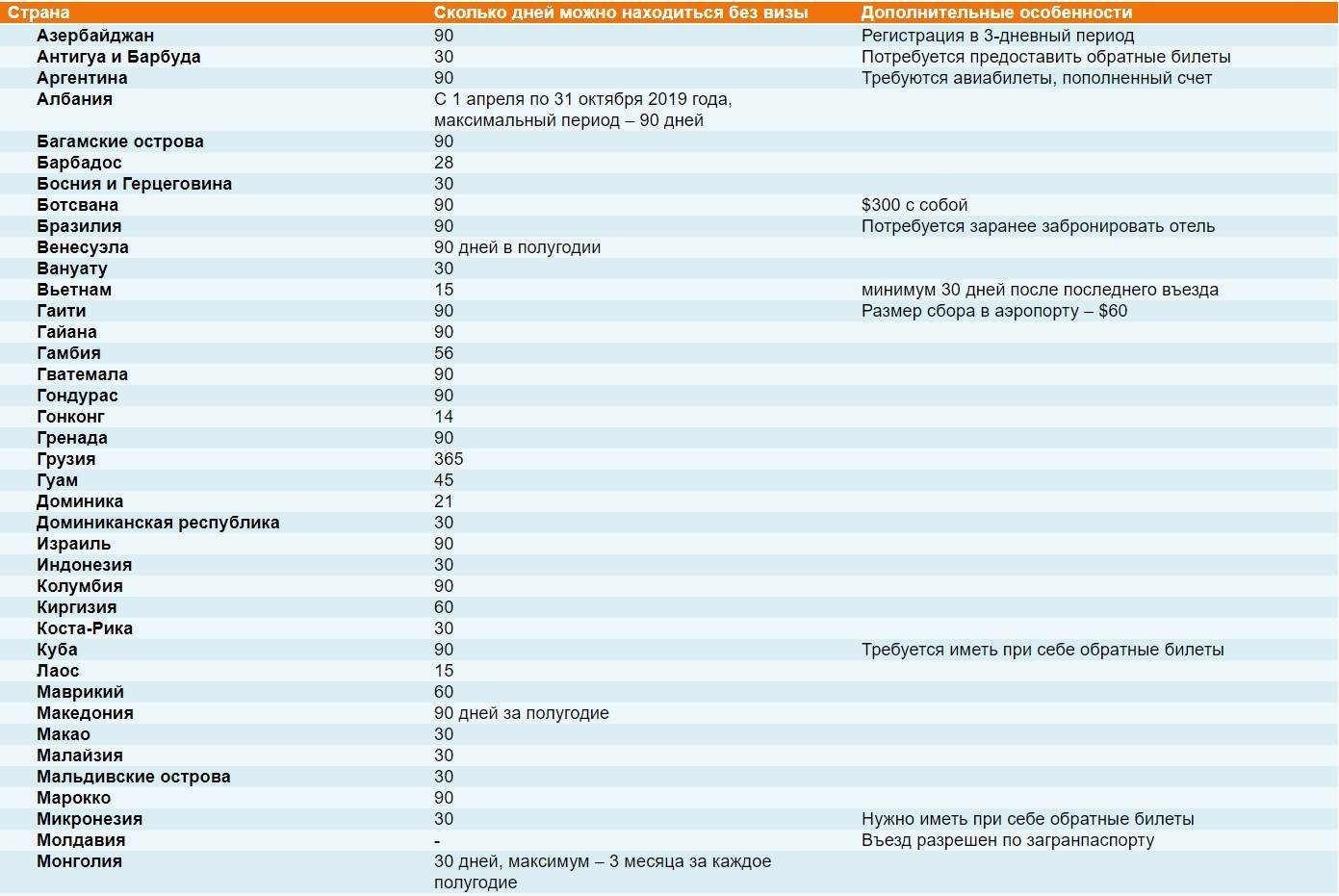
Task: Click the 'Гамбия' country cell
Action: pos(68,353)
